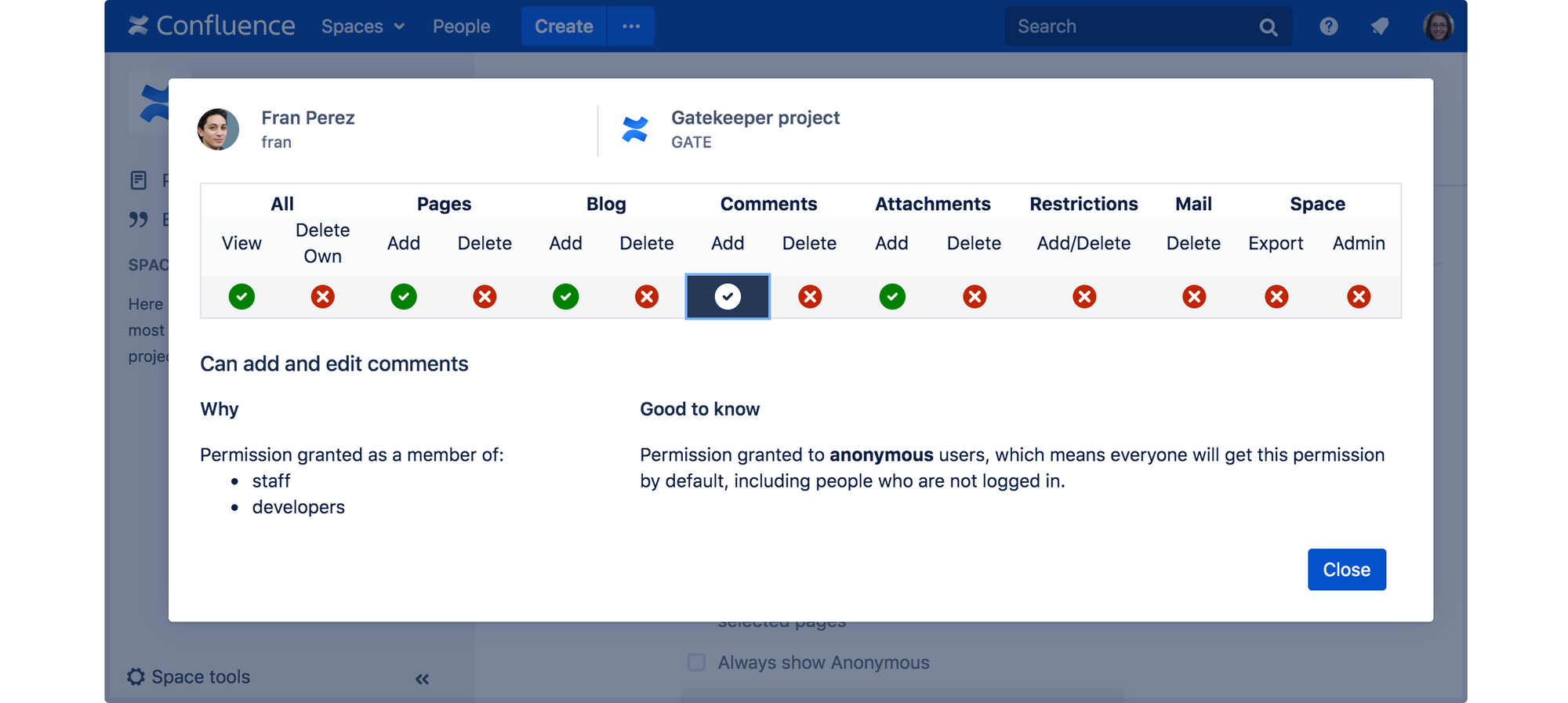The width and height of the screenshot is (1568, 703).
Task: Open Space tools in the sidebar
Action: [x=189, y=677]
